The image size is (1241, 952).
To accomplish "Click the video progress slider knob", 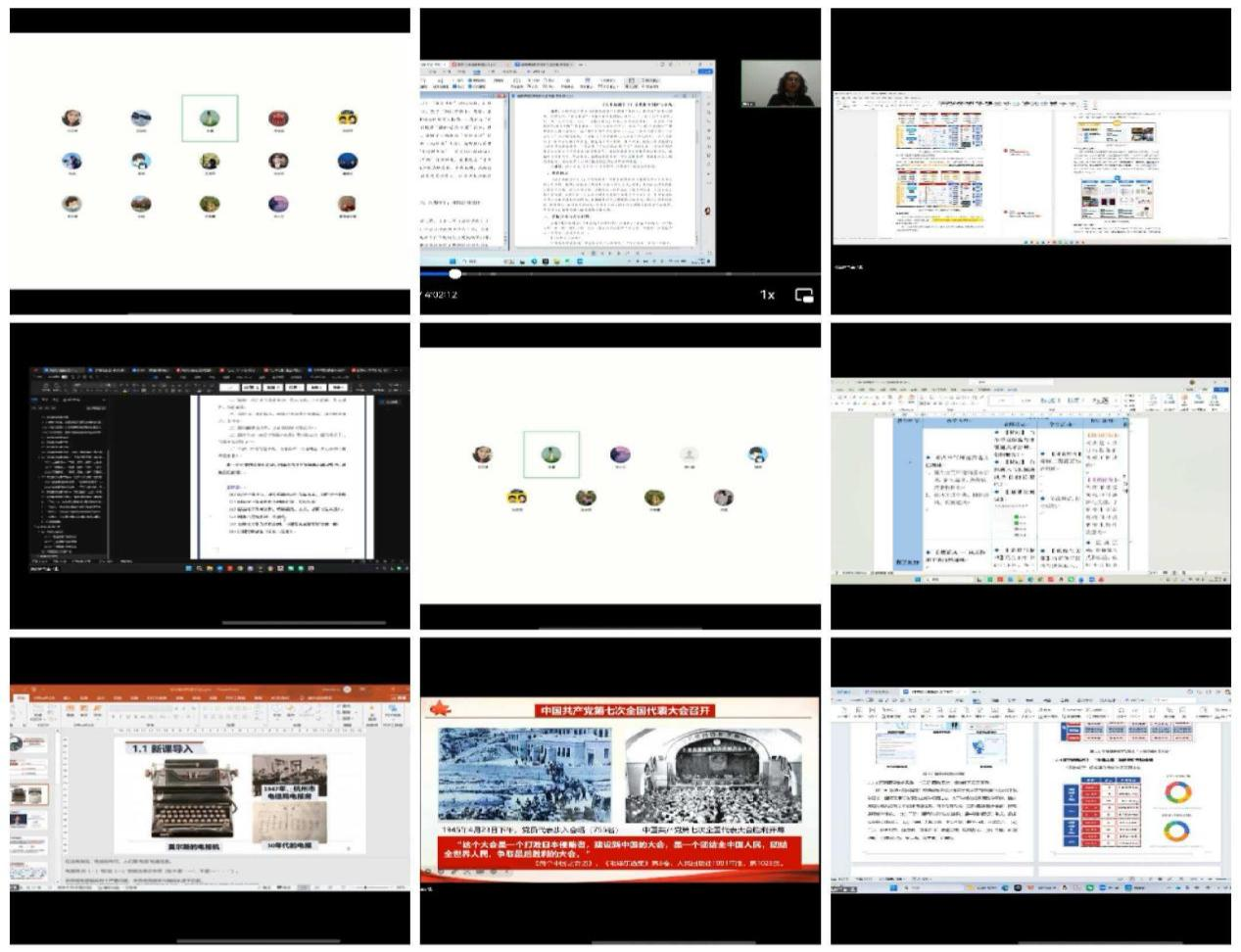I will (454, 274).
